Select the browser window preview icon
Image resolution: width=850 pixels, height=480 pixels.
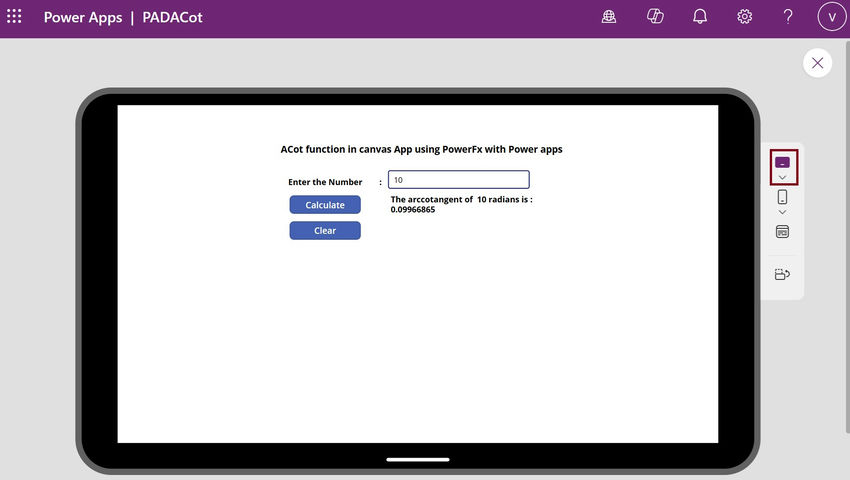pyautogui.click(x=782, y=232)
